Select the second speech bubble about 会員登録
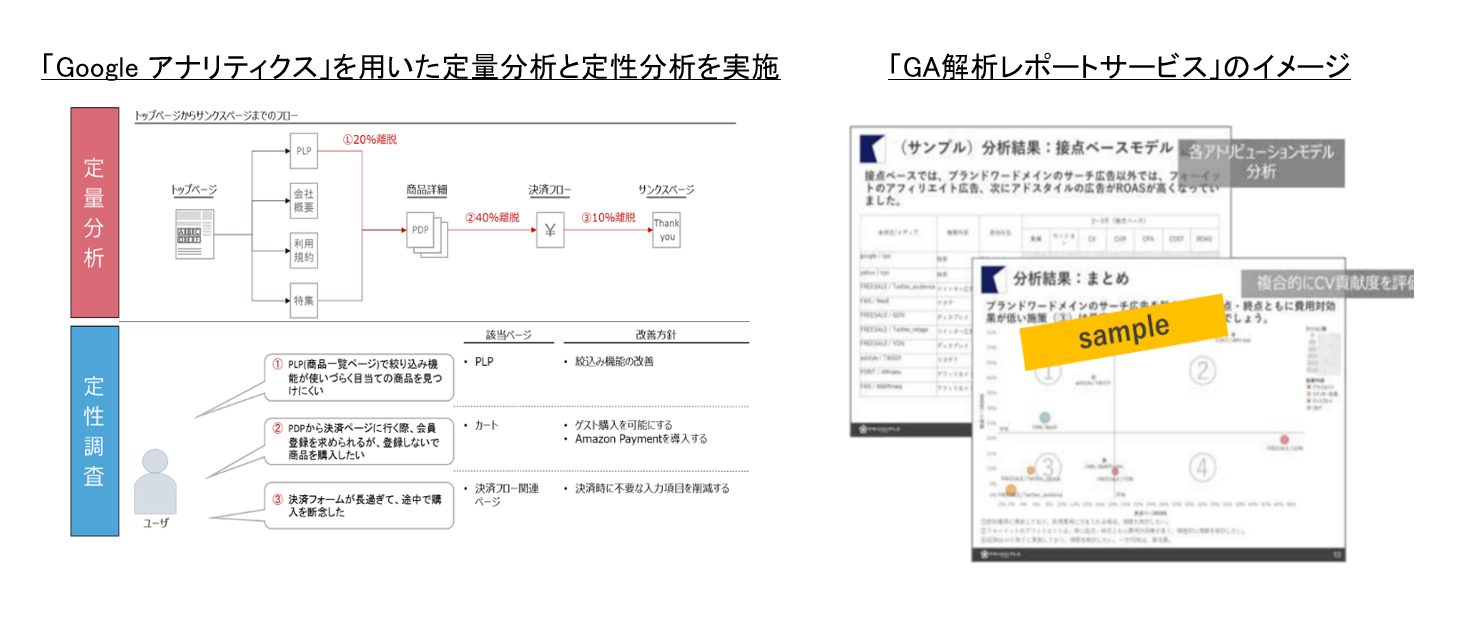1469x628 pixels. tap(358, 440)
